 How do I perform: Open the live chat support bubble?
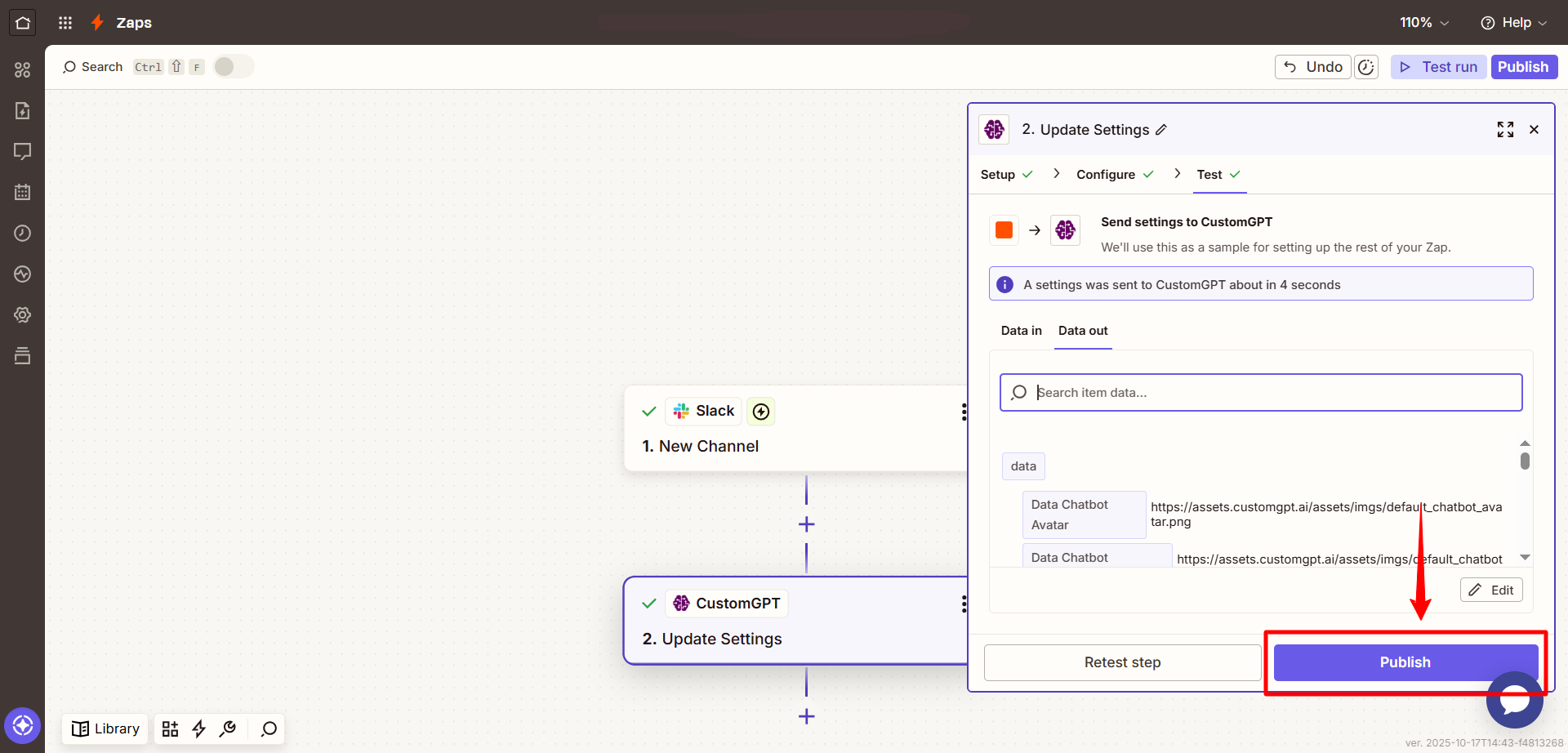(x=1514, y=700)
